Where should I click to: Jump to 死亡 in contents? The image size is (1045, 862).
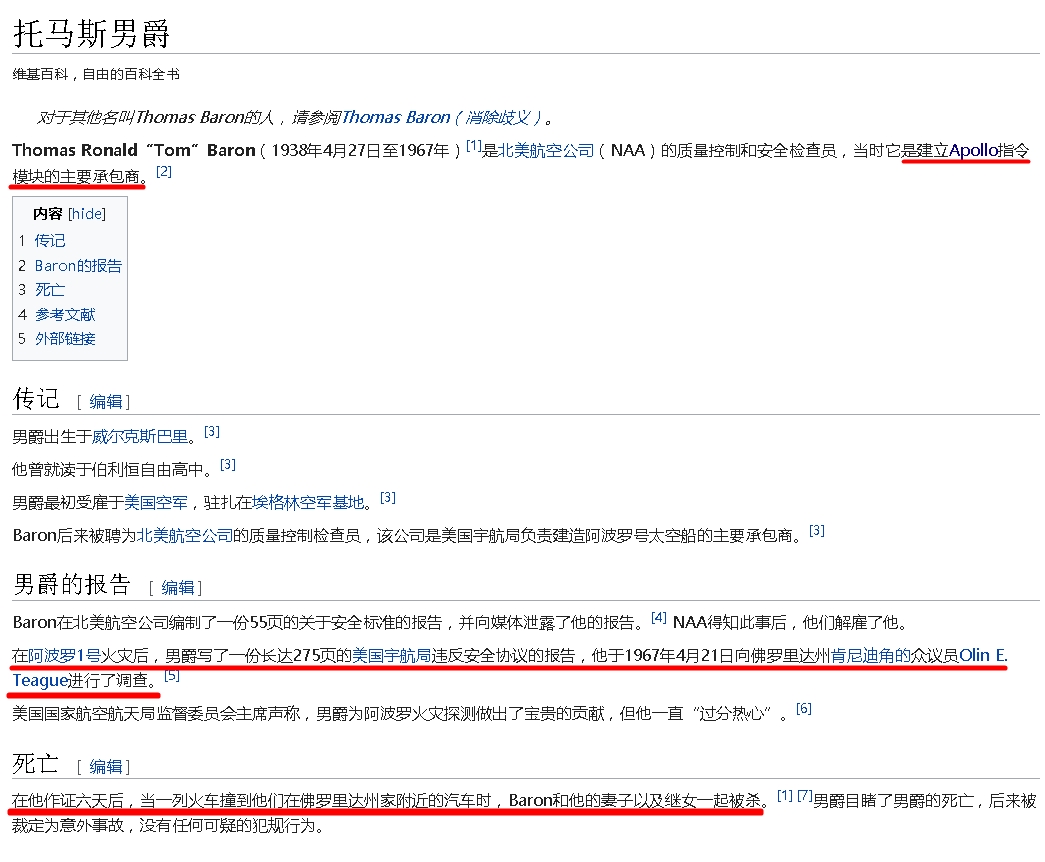click(x=50, y=290)
